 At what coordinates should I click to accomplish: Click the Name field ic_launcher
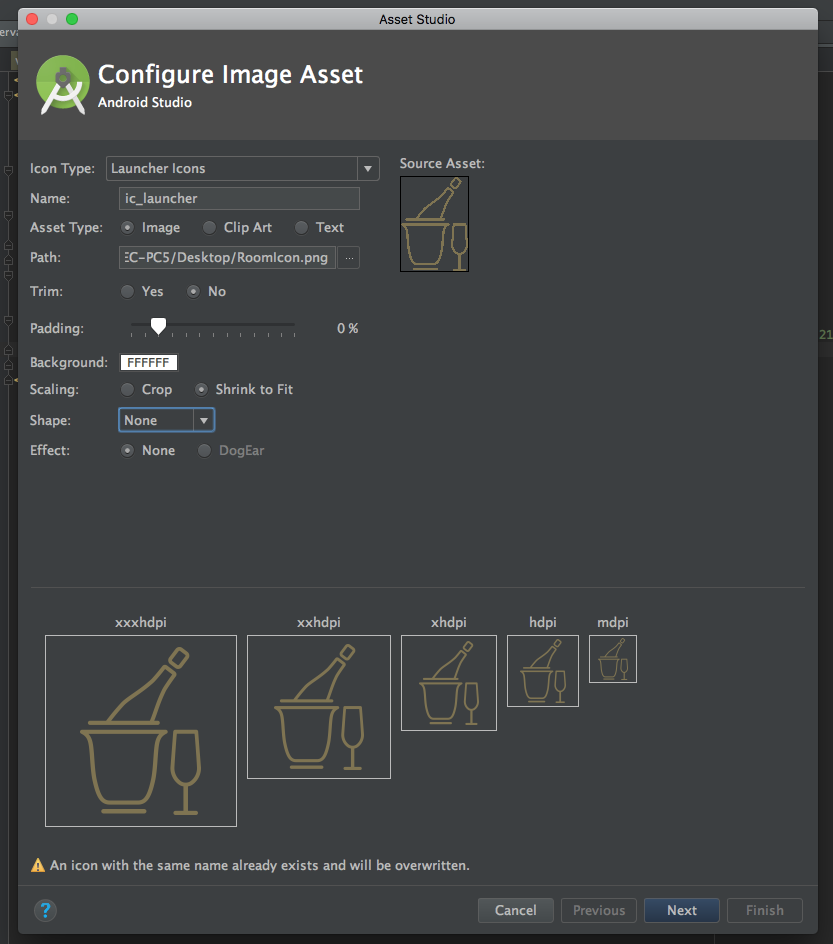[x=239, y=199]
